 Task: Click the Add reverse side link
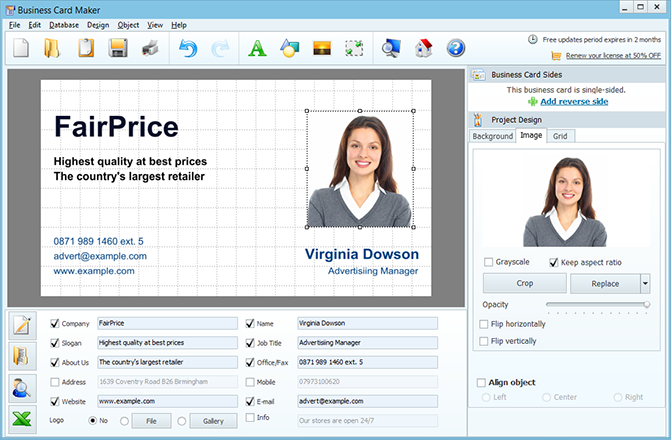574,101
